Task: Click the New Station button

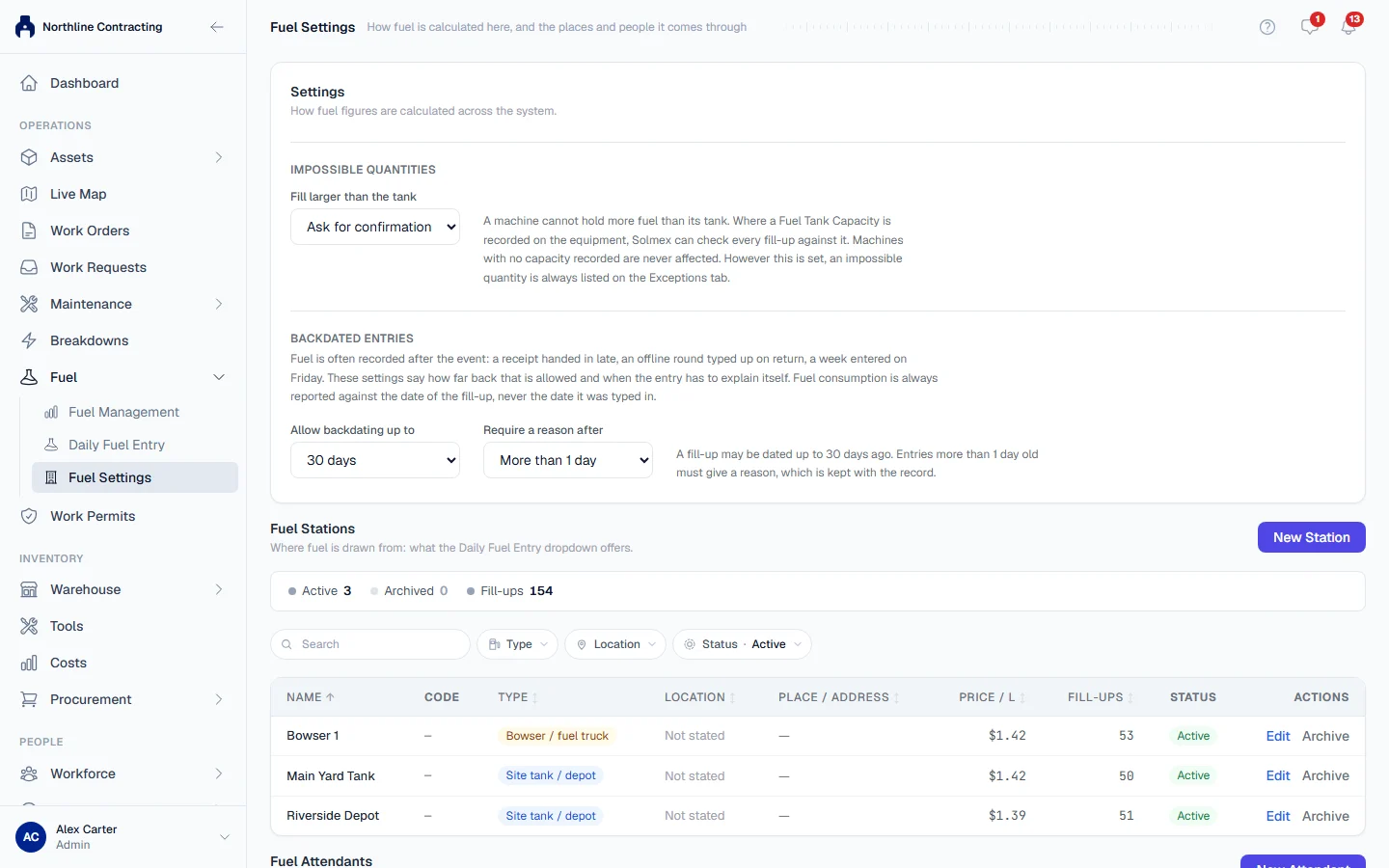Action: (1312, 537)
